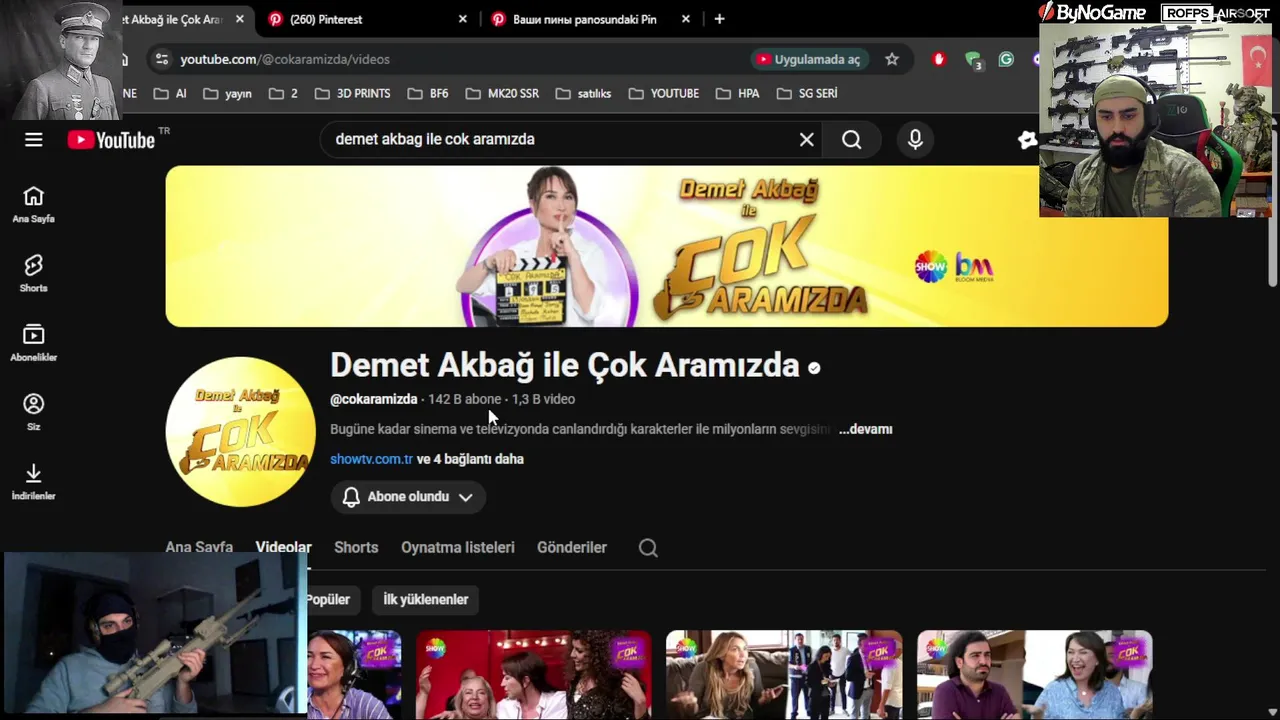The height and width of the screenshot is (720, 1280).
Task: Open the Siz section in the sidebar
Action: click(33, 411)
